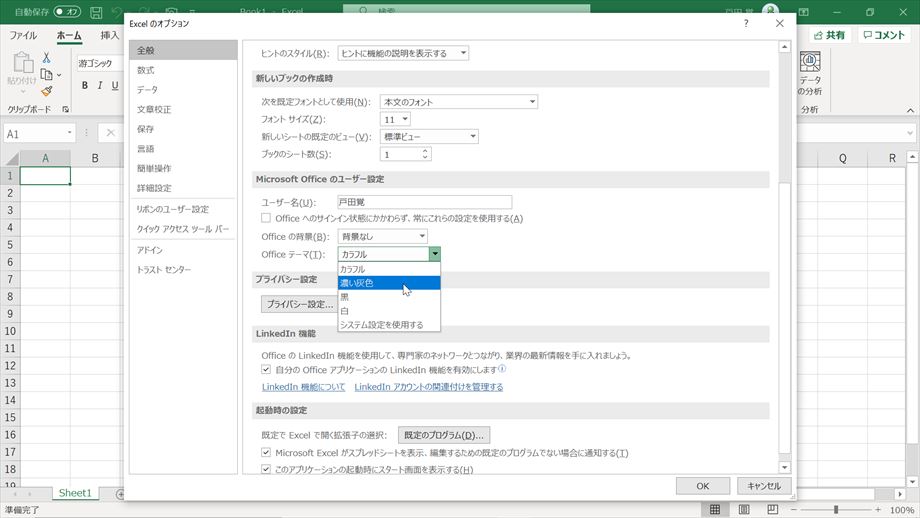Check the always use these settings checkbox

[x=266, y=218]
